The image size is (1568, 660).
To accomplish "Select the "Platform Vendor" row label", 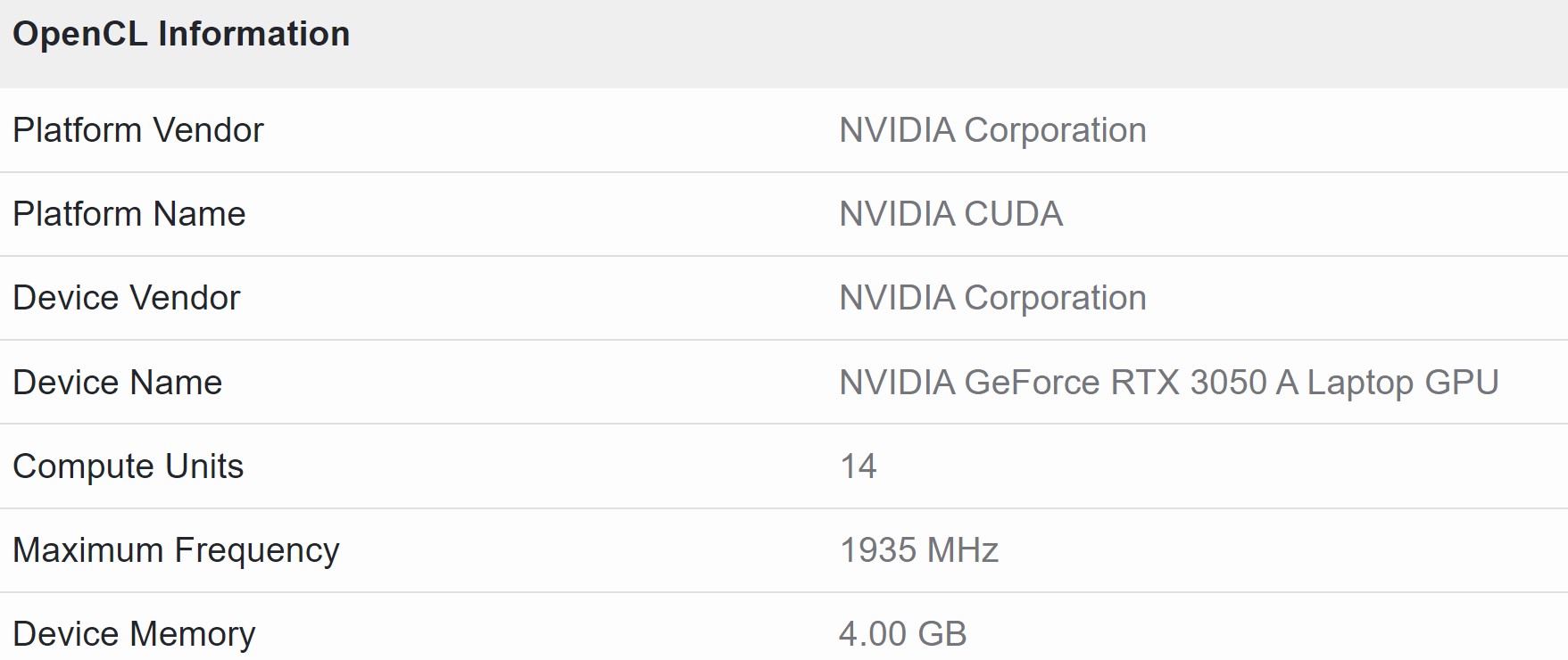I will tap(138, 130).
